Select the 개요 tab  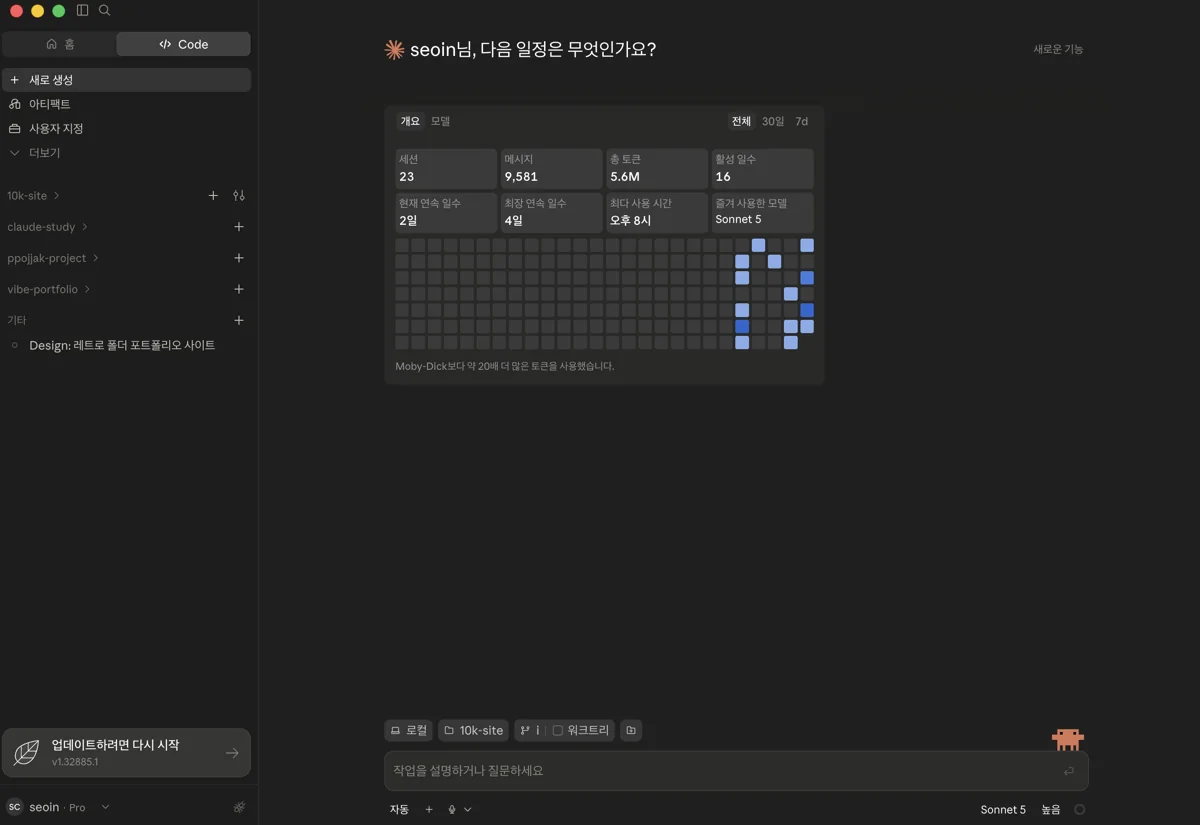410,121
